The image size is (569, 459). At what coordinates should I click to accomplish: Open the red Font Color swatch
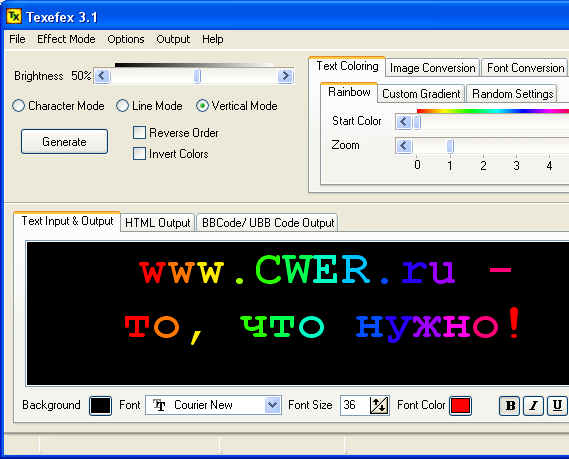pyautogui.click(x=460, y=406)
